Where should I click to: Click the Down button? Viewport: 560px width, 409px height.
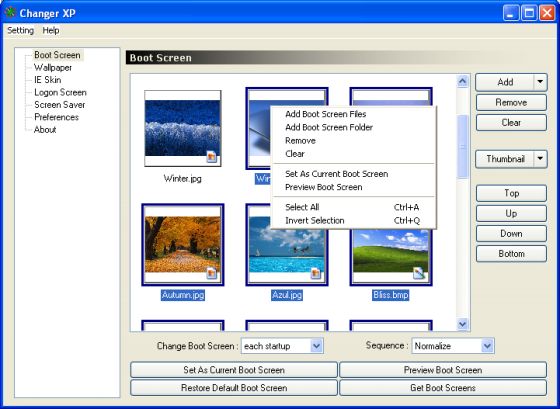coord(511,234)
